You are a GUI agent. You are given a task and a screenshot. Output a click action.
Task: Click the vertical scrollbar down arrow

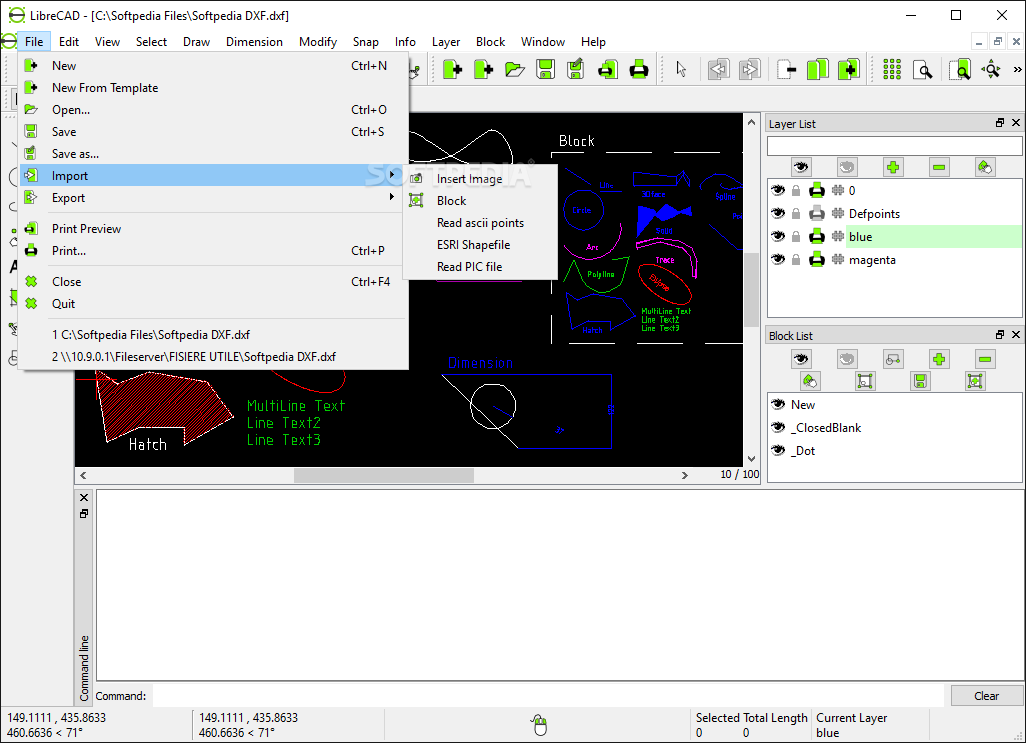(751, 458)
